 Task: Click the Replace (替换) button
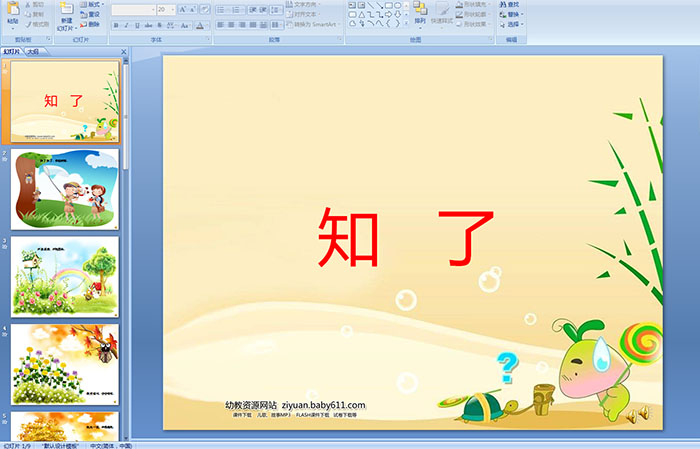pyautogui.click(x=511, y=14)
